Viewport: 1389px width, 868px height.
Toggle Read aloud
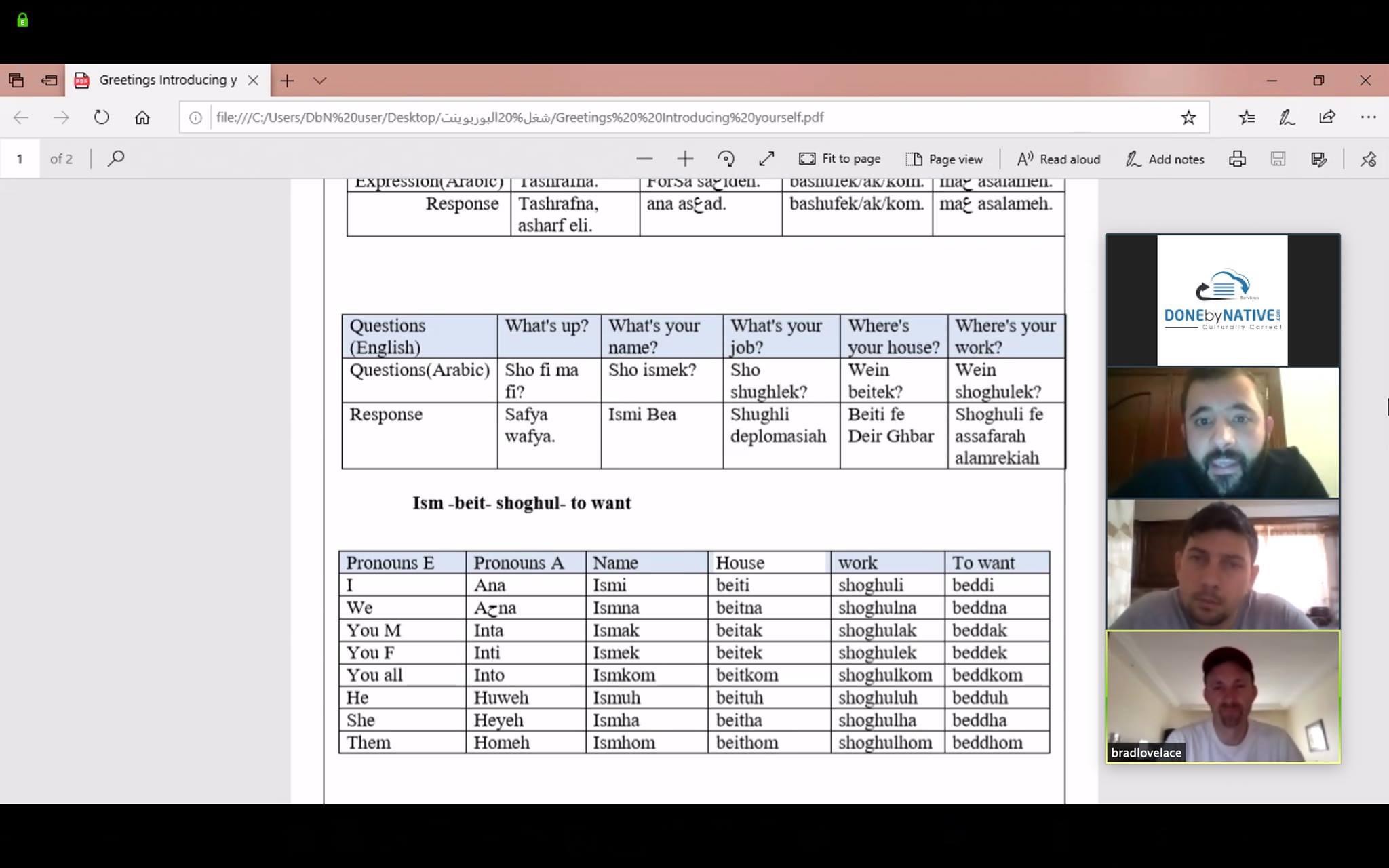tap(1059, 159)
